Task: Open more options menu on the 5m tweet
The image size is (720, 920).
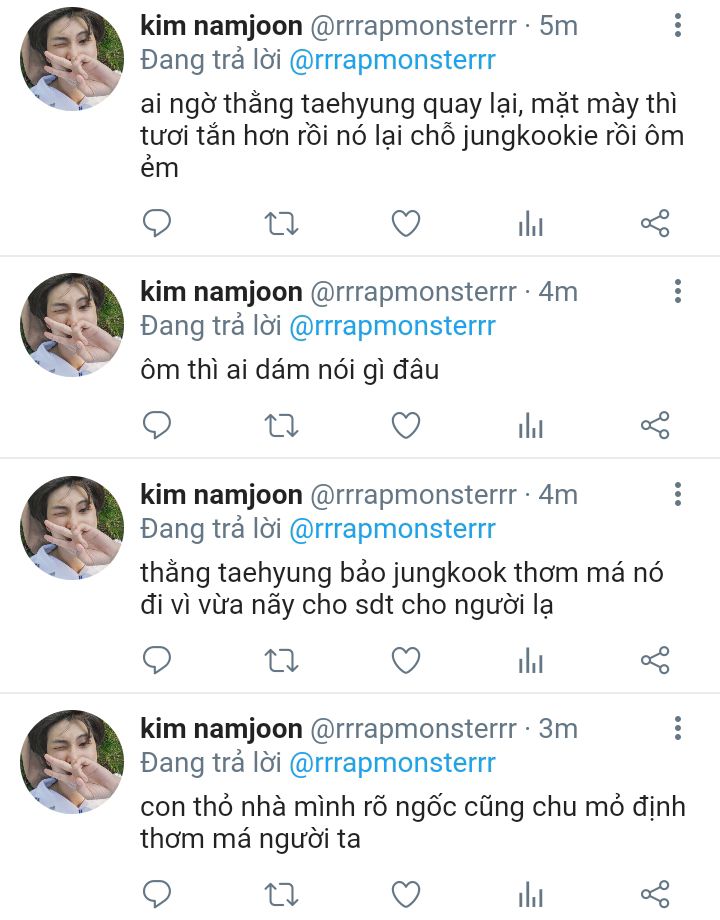Action: click(678, 26)
